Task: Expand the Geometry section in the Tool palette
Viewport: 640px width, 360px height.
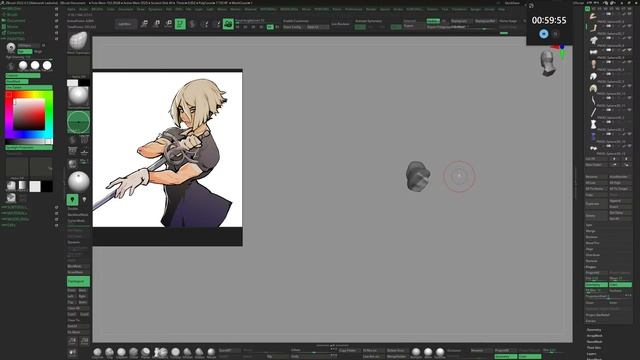Action: (594, 330)
